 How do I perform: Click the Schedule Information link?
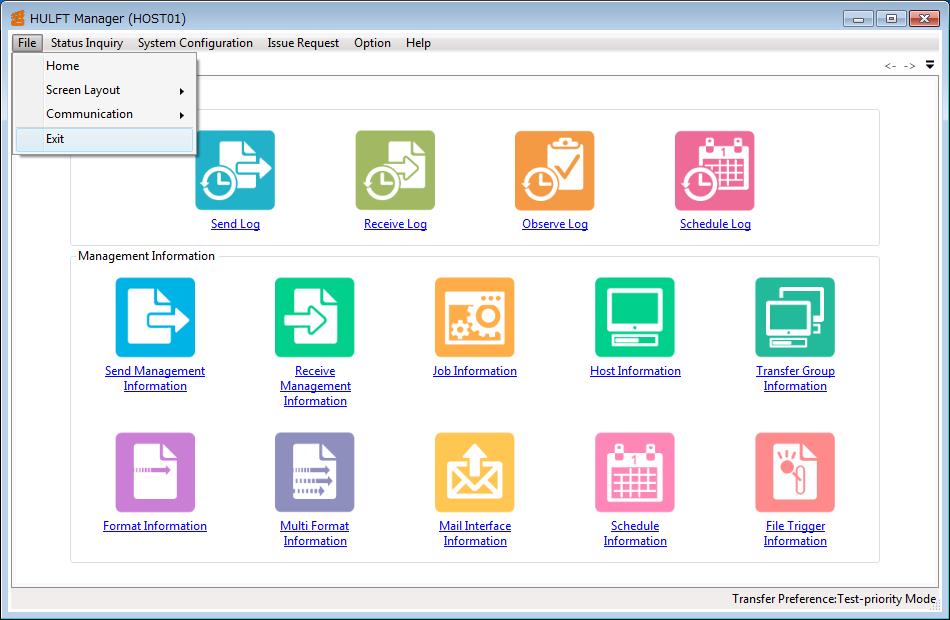[635, 533]
